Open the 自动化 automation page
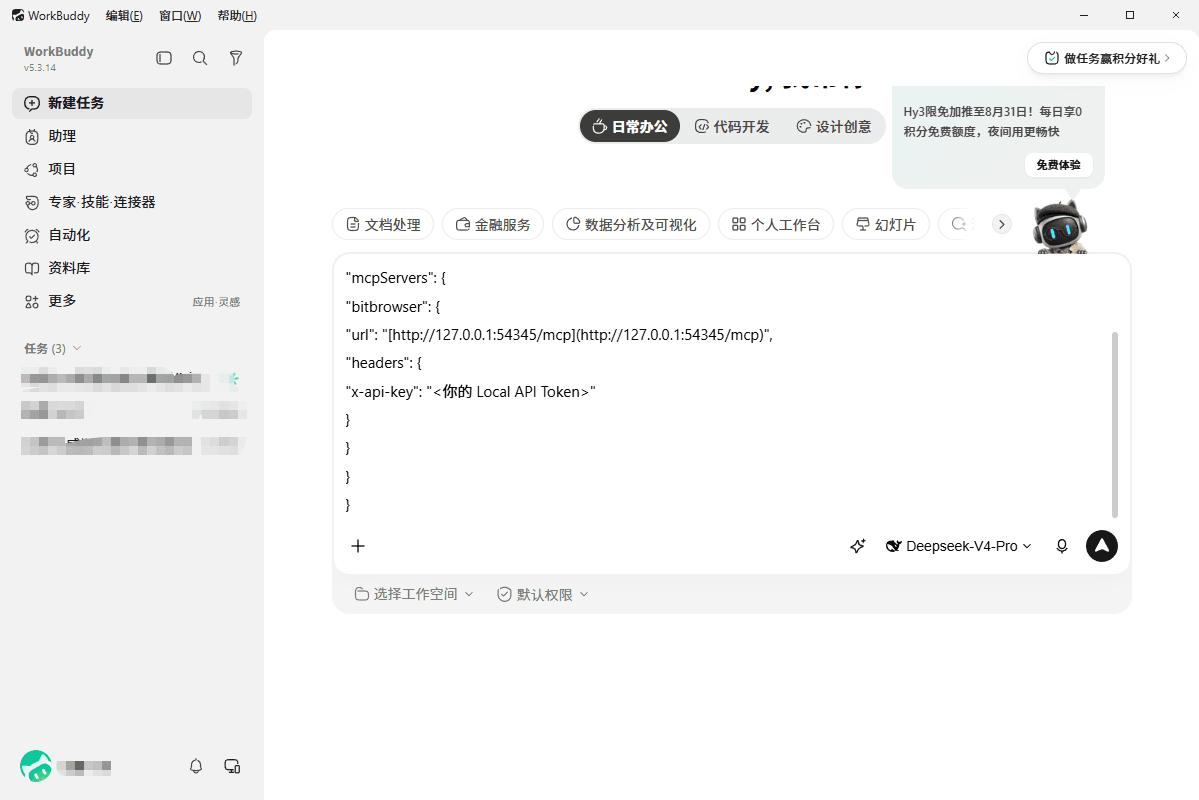The image size is (1199, 800). pos(132,235)
